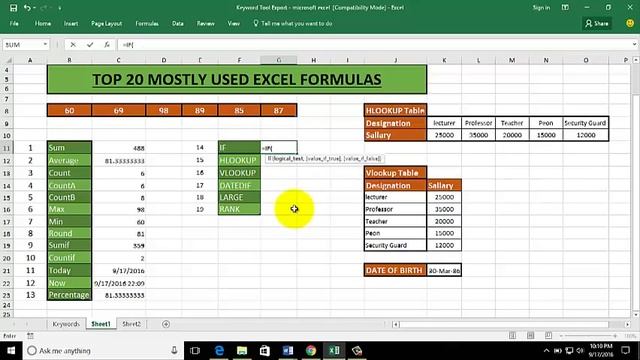Select the Percentage label cell
The height and width of the screenshot is (360, 640).
pos(69,295)
